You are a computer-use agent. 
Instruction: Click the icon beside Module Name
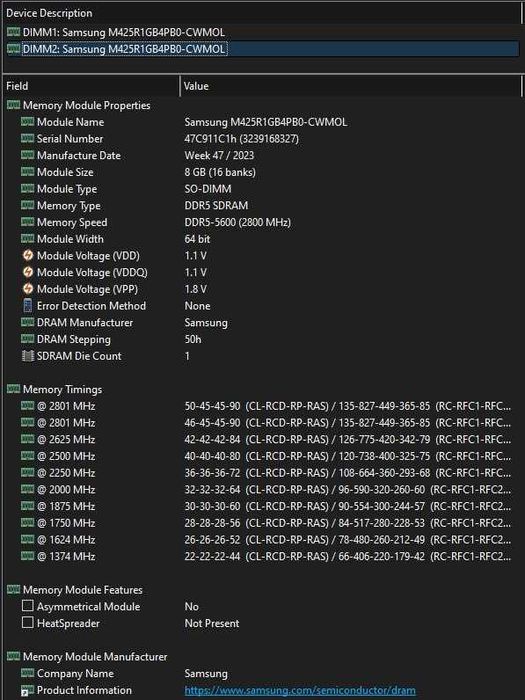27,121
